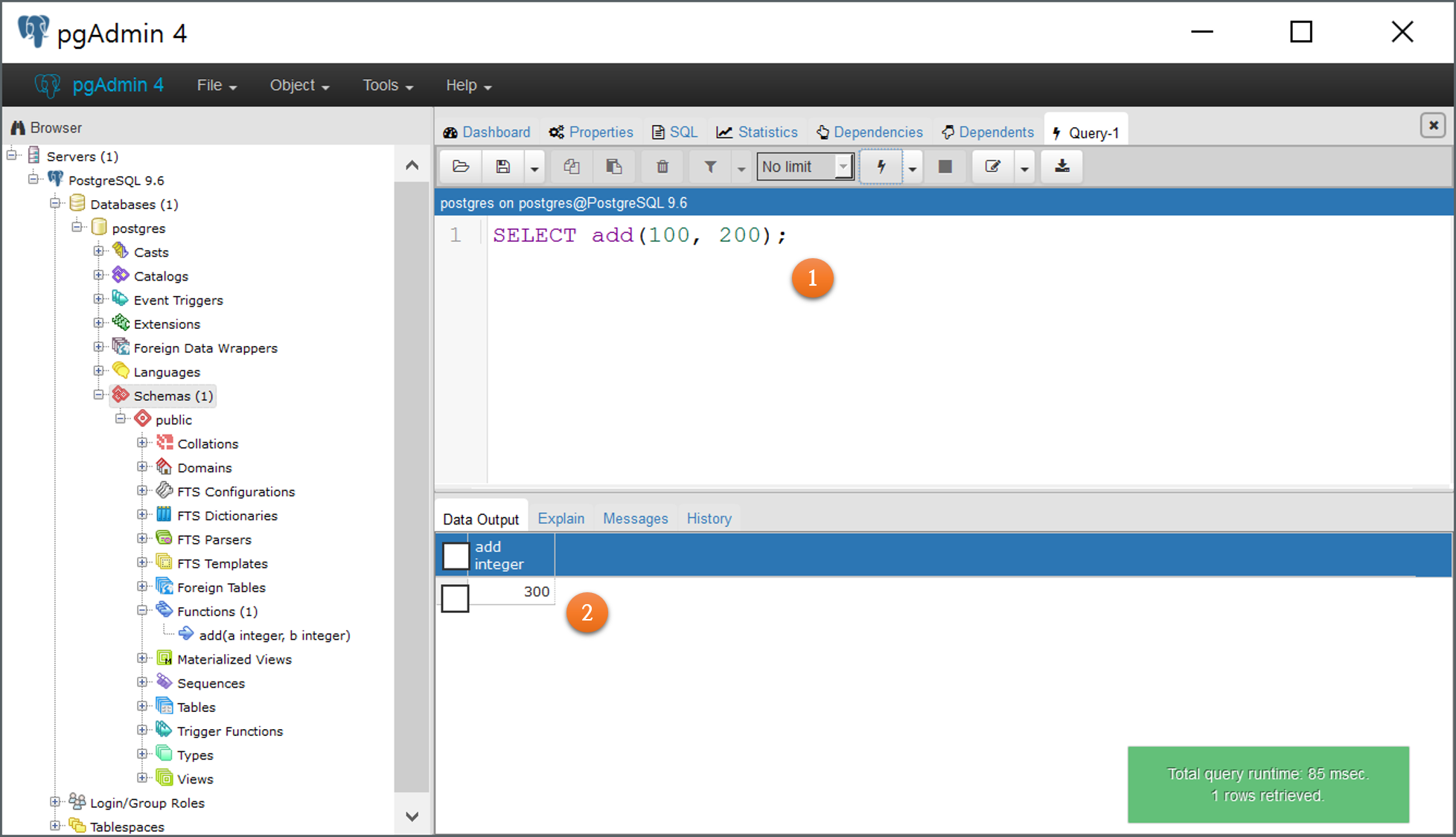The image size is (1456, 837).
Task: Click the Stop query square icon
Action: [945, 167]
